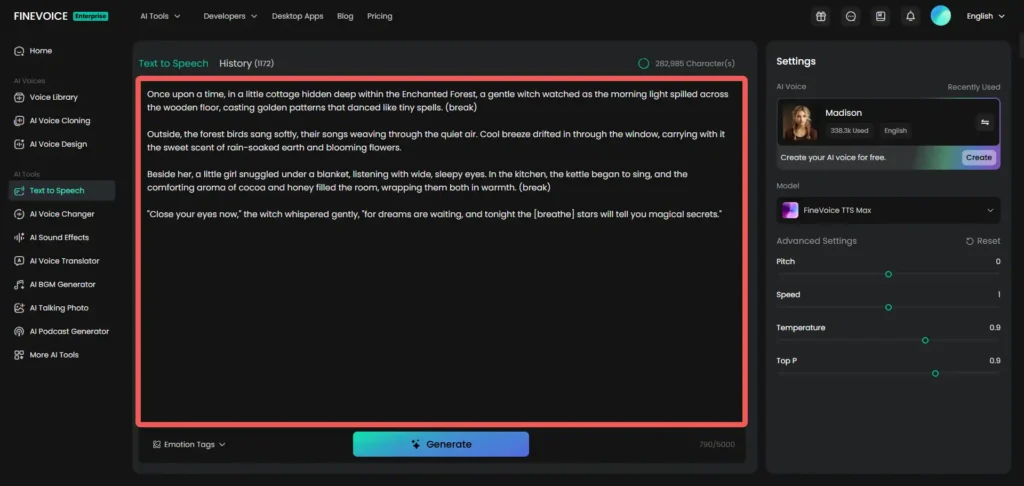Click the Create AI voice button
The height and width of the screenshot is (486, 1024).
coord(978,157)
